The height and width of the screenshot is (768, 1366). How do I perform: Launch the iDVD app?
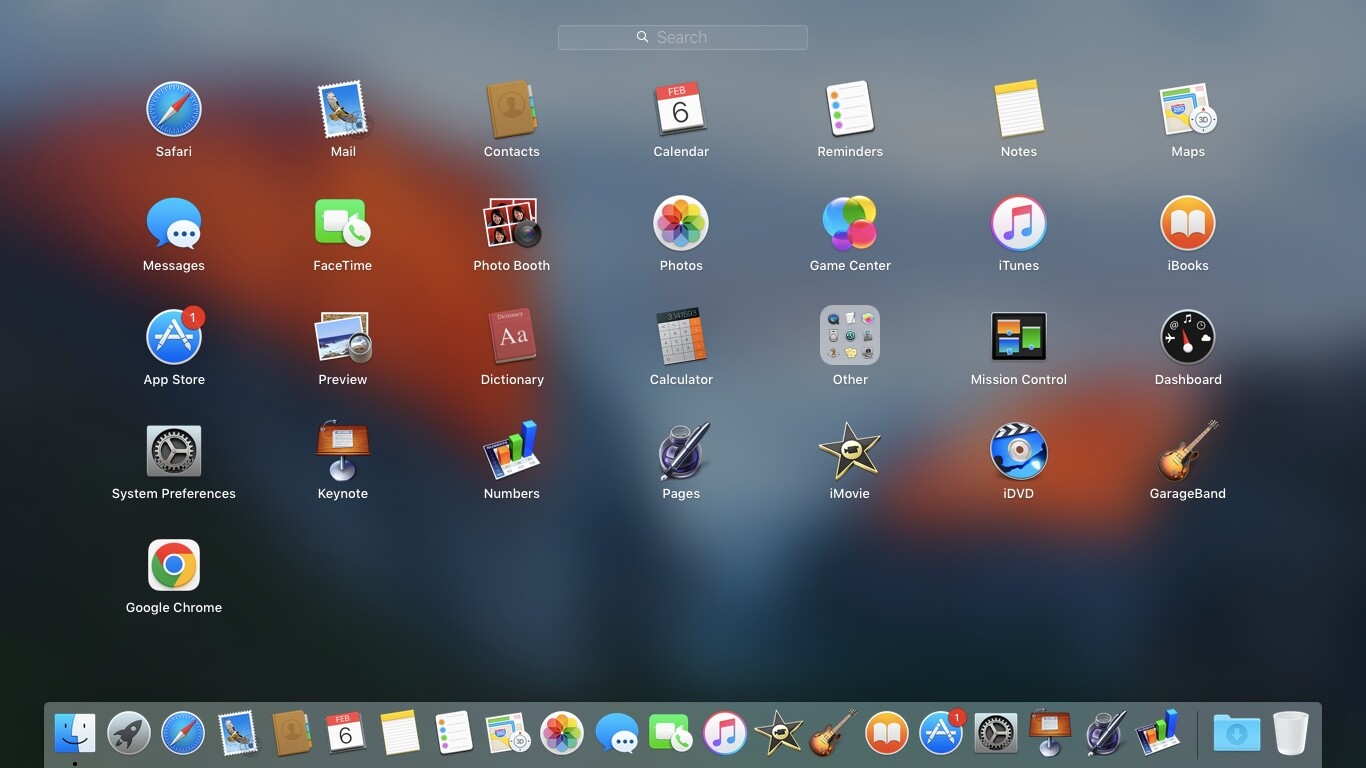pos(1019,451)
